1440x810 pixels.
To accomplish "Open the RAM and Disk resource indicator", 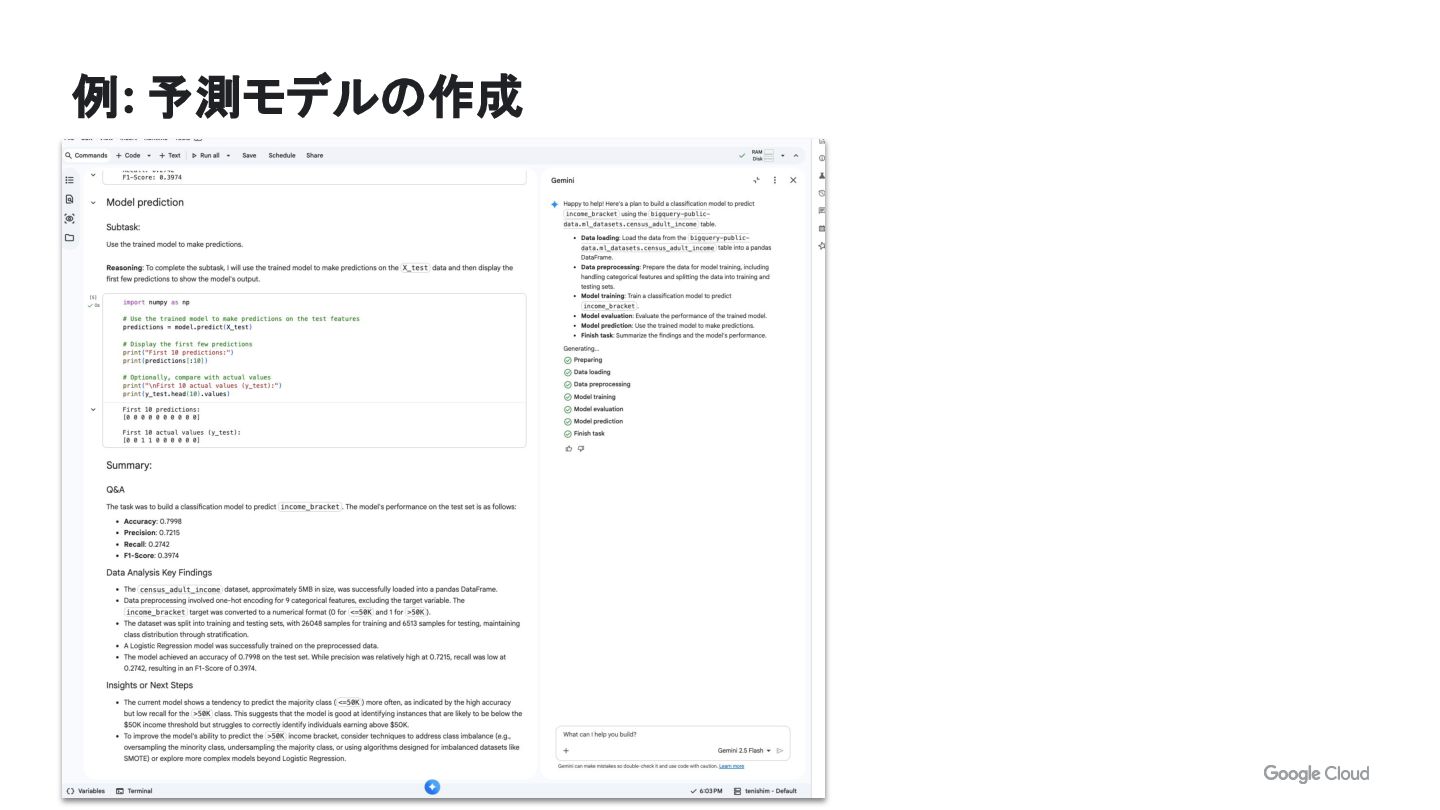I will coord(762,155).
